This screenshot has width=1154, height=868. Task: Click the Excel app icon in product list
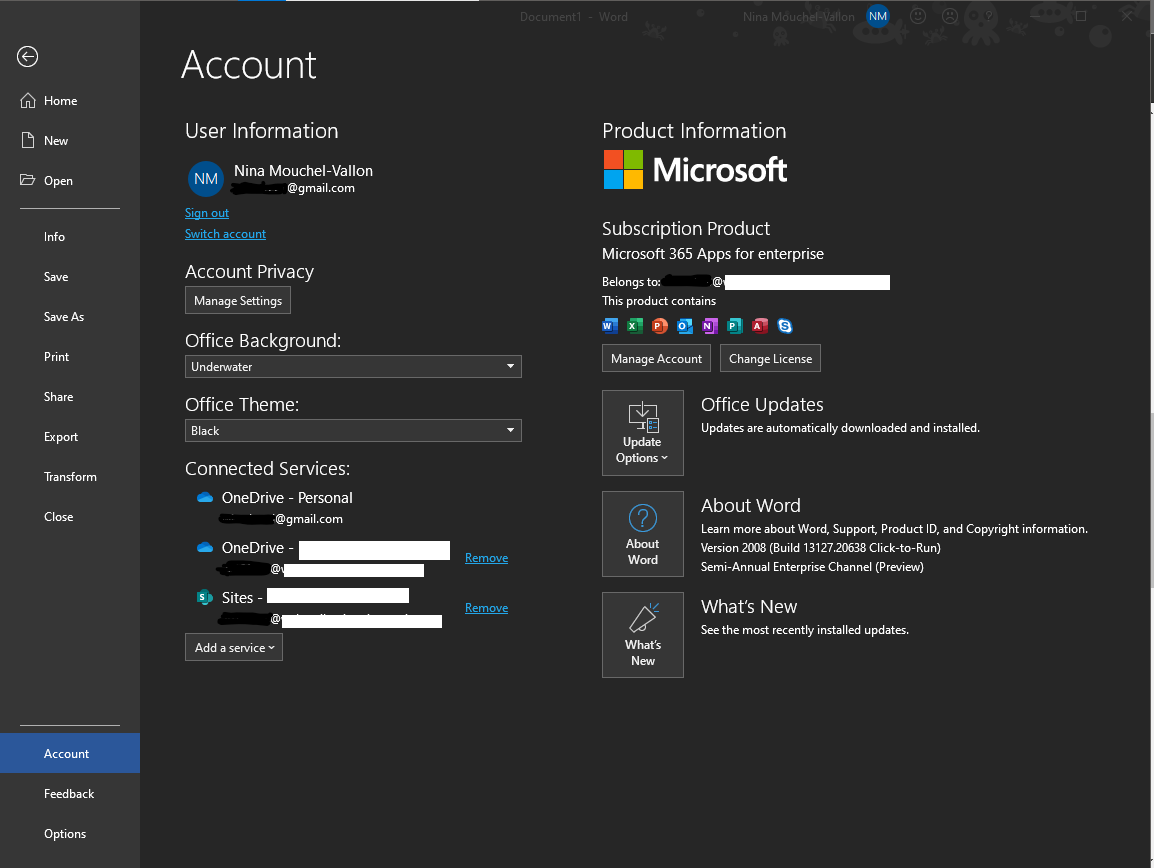coord(634,325)
